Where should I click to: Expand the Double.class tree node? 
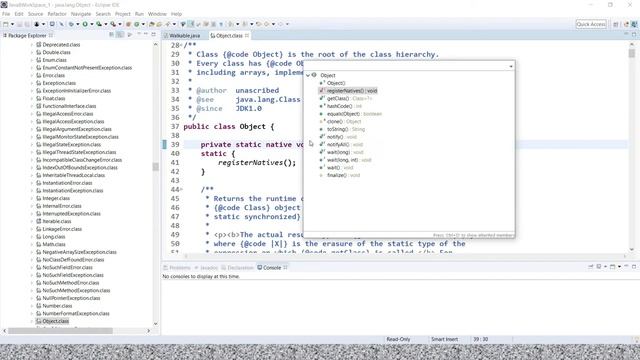(x=32, y=52)
